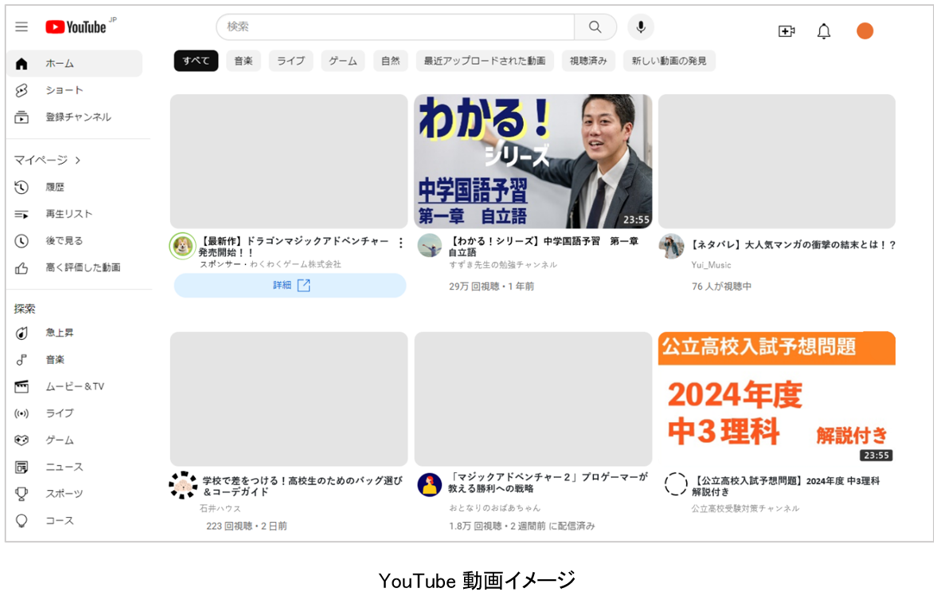This screenshot has width=937, height=595.
Task: Click the すずき先生の勉強チャンネル channel name
Action: tap(503, 265)
